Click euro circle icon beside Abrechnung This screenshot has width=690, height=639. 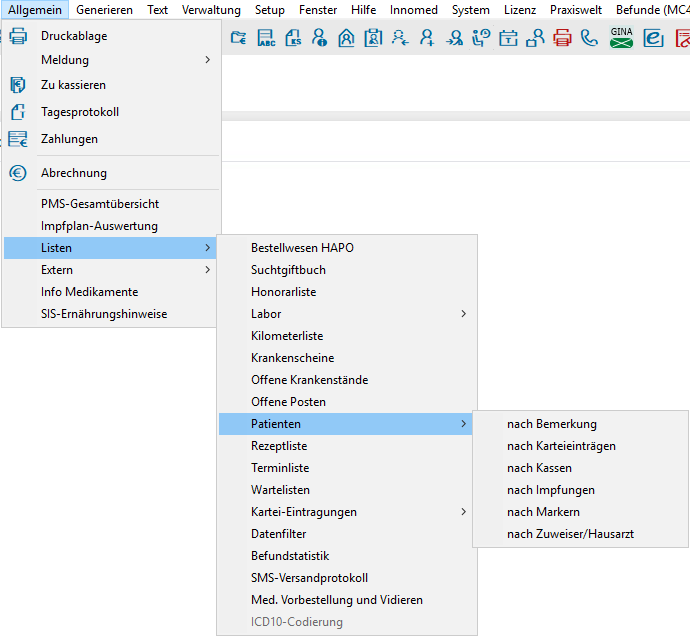(x=18, y=173)
